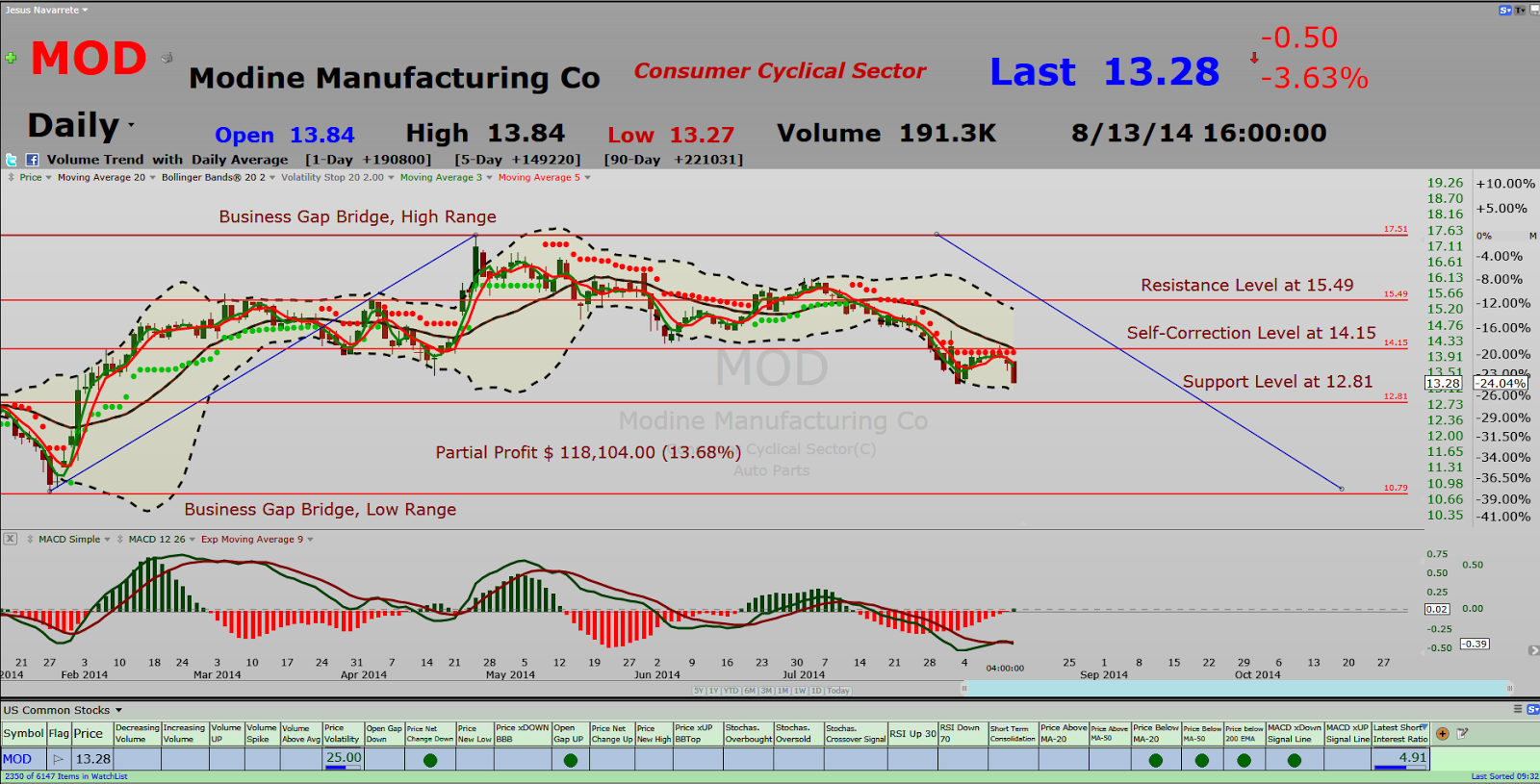Click the green dot under Price Below MA-50
This screenshot has width=1540, height=784.
click(1202, 760)
